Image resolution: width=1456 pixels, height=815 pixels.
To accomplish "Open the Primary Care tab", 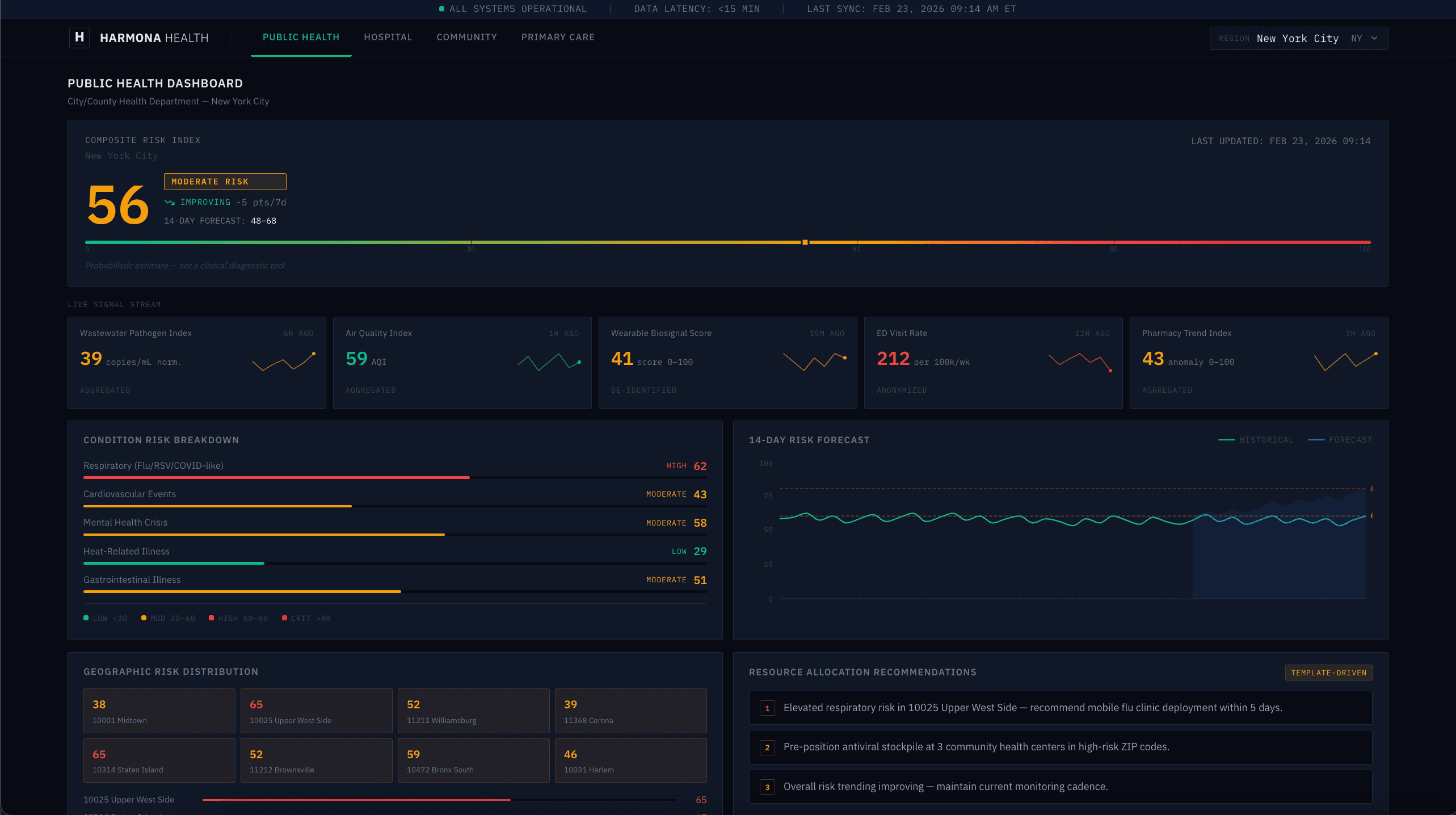I will click(x=558, y=37).
